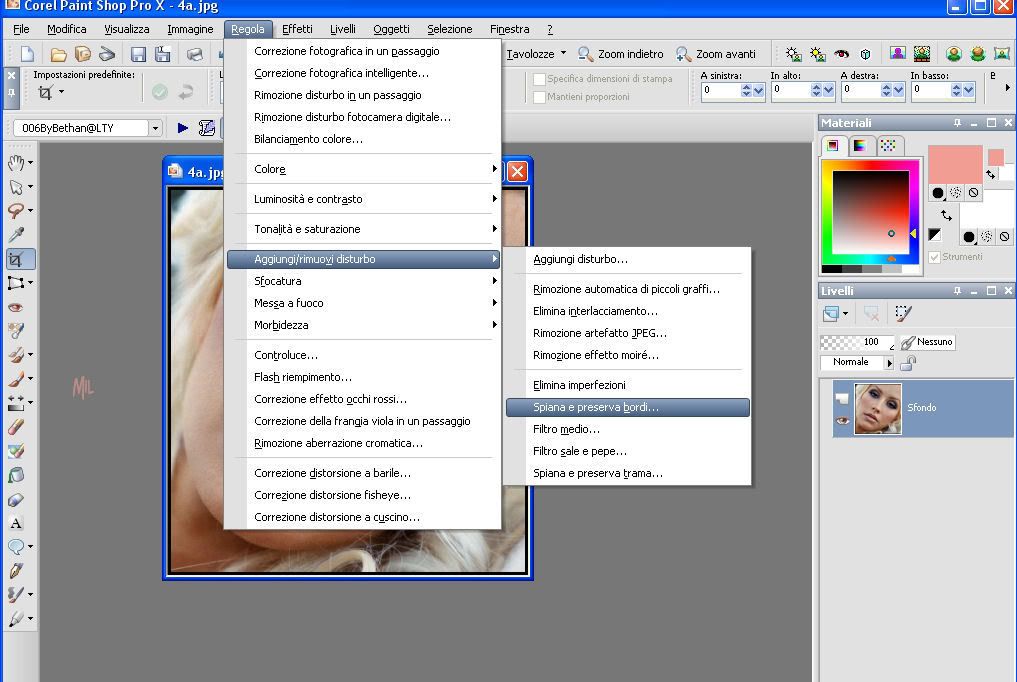The image size is (1017, 682).
Task: Click the layer lock transparency icon
Action: pyautogui.click(x=909, y=363)
